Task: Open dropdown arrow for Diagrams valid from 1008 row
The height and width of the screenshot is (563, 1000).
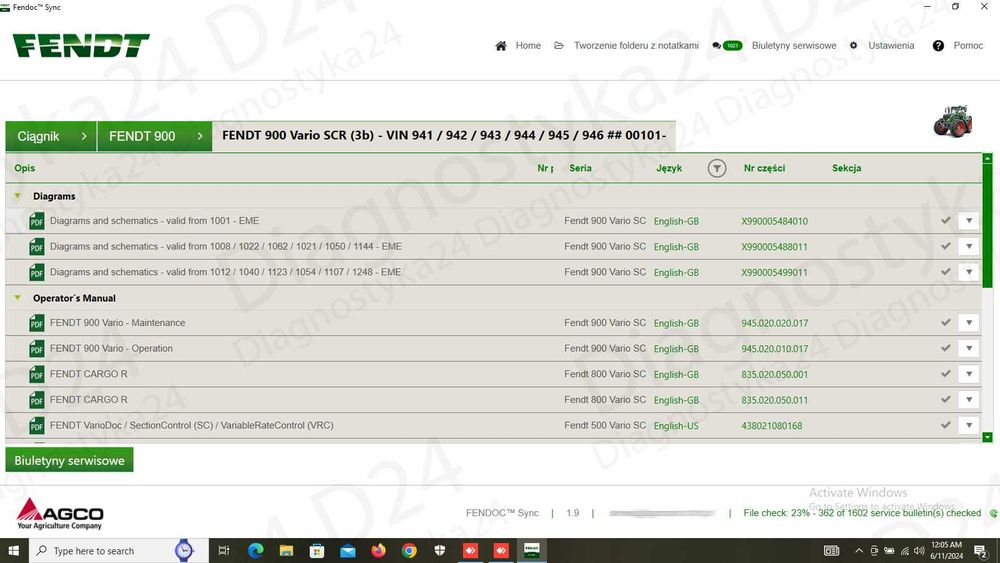Action: pyautogui.click(x=969, y=246)
